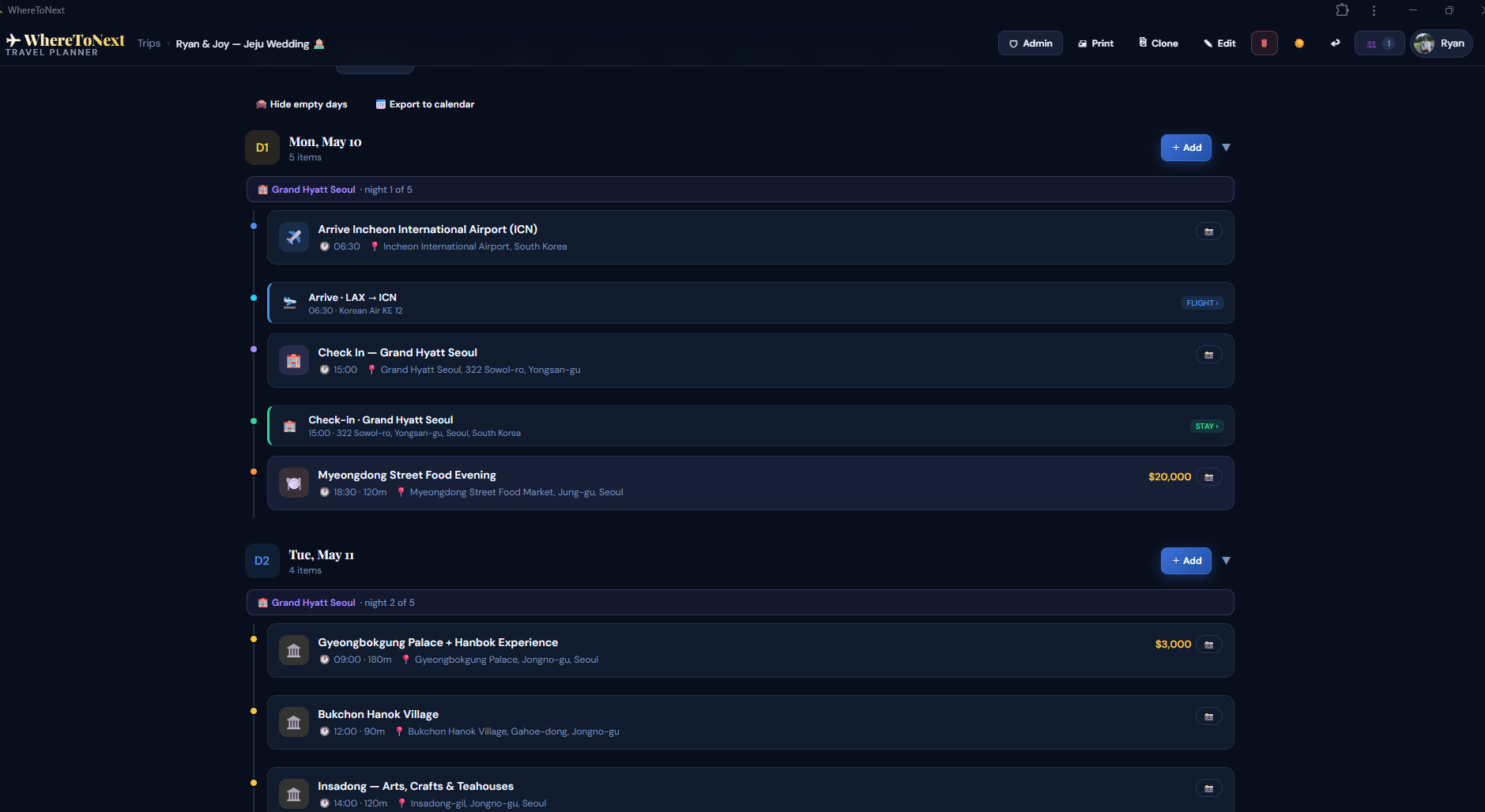Open Arrive Incheon International Airport (ICN) item
This screenshot has height=812, width=1485.
pos(750,237)
